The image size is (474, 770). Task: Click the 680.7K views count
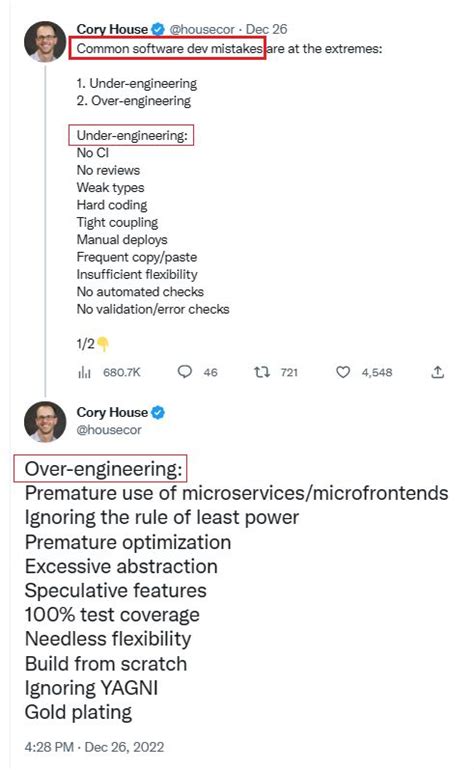coord(122,373)
